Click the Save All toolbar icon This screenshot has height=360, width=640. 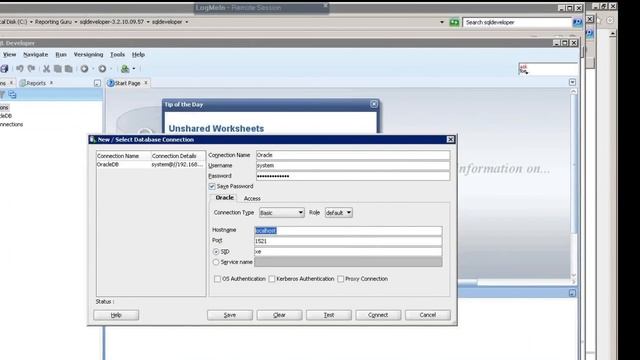point(4,69)
